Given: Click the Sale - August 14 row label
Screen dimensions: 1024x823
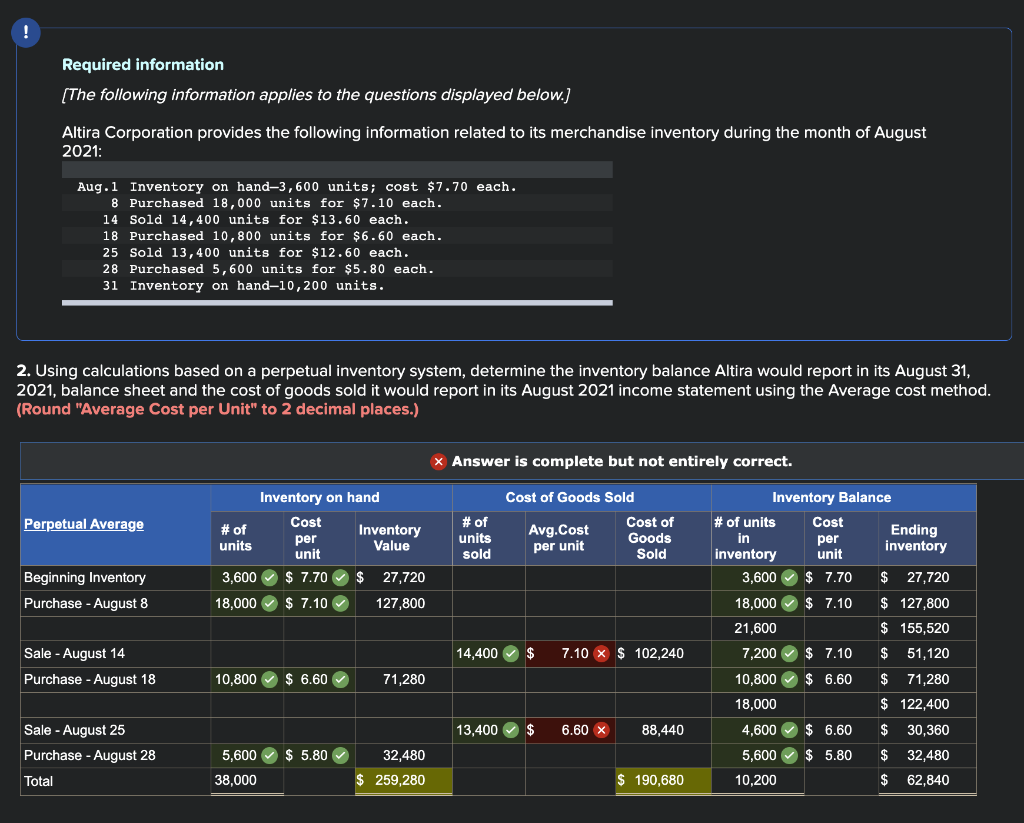Looking at the screenshot, I should [74, 654].
